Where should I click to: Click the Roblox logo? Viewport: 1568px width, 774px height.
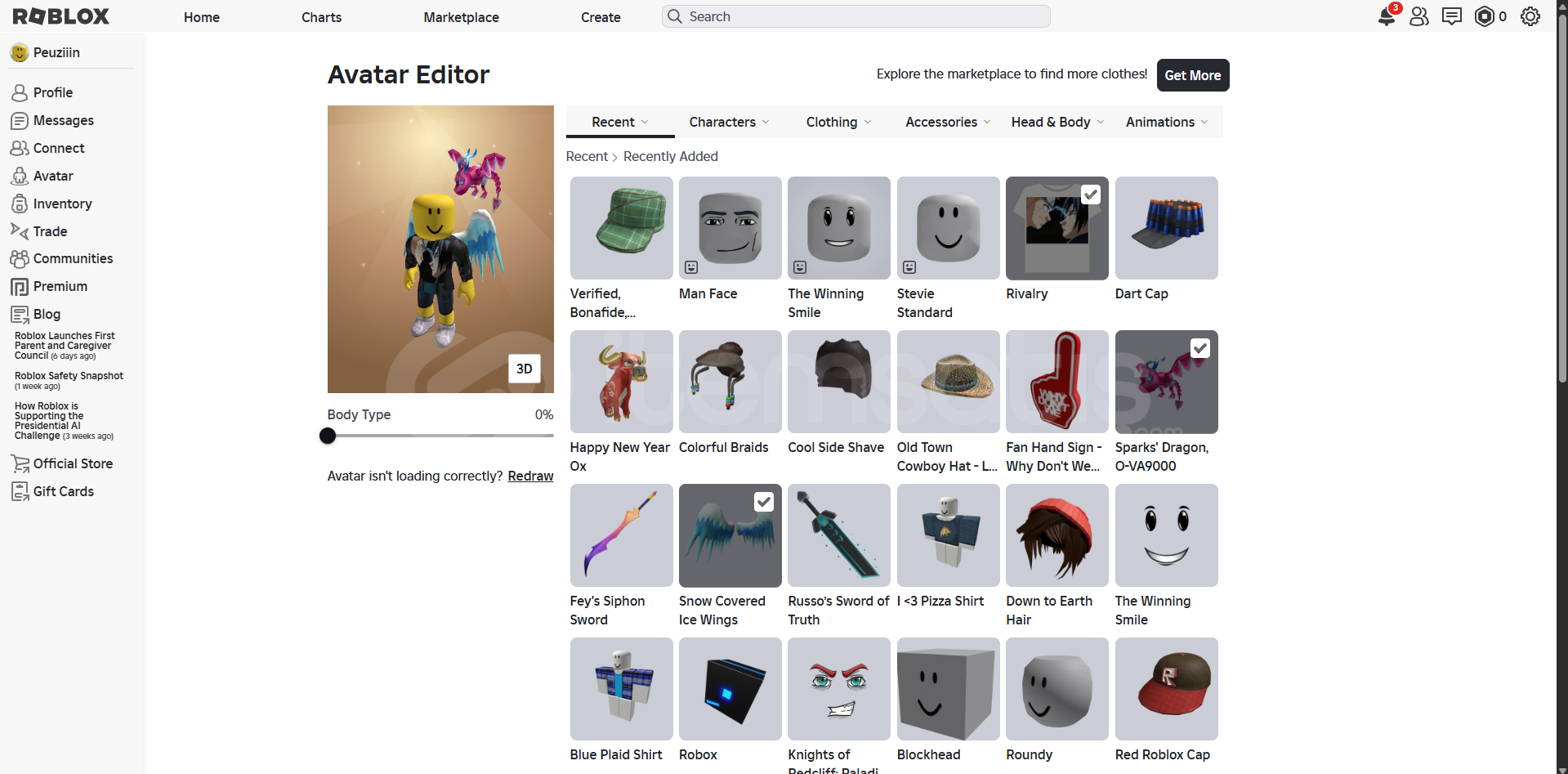coord(60,16)
